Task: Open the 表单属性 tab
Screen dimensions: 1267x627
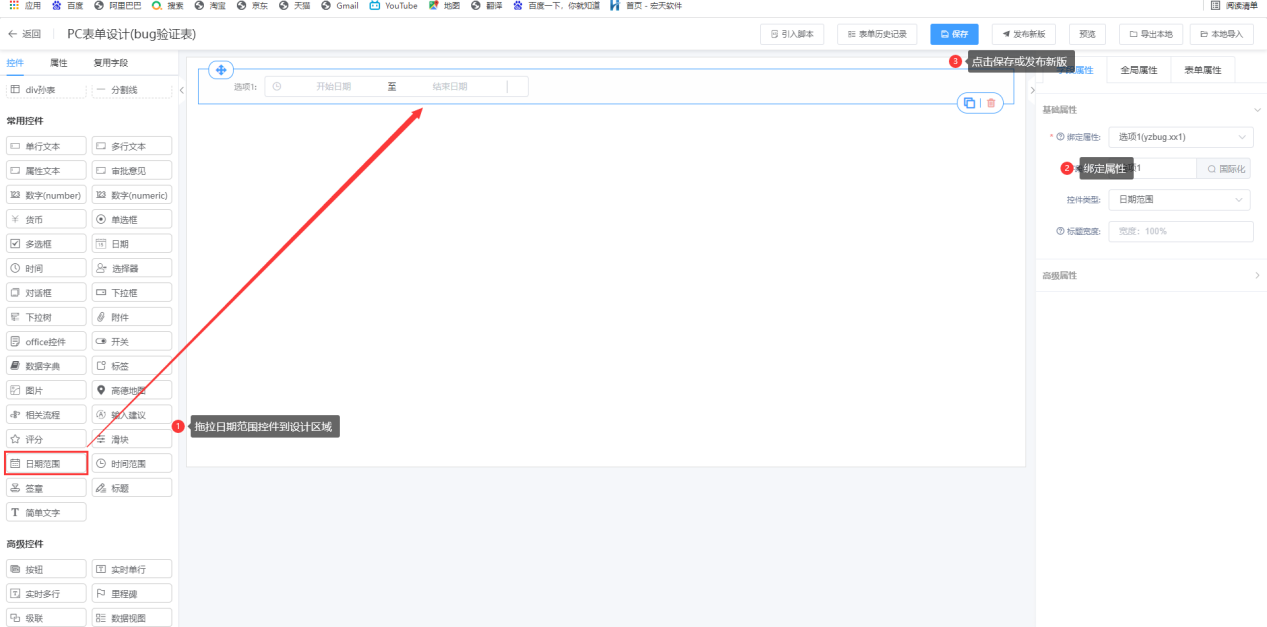Action: (x=1202, y=70)
